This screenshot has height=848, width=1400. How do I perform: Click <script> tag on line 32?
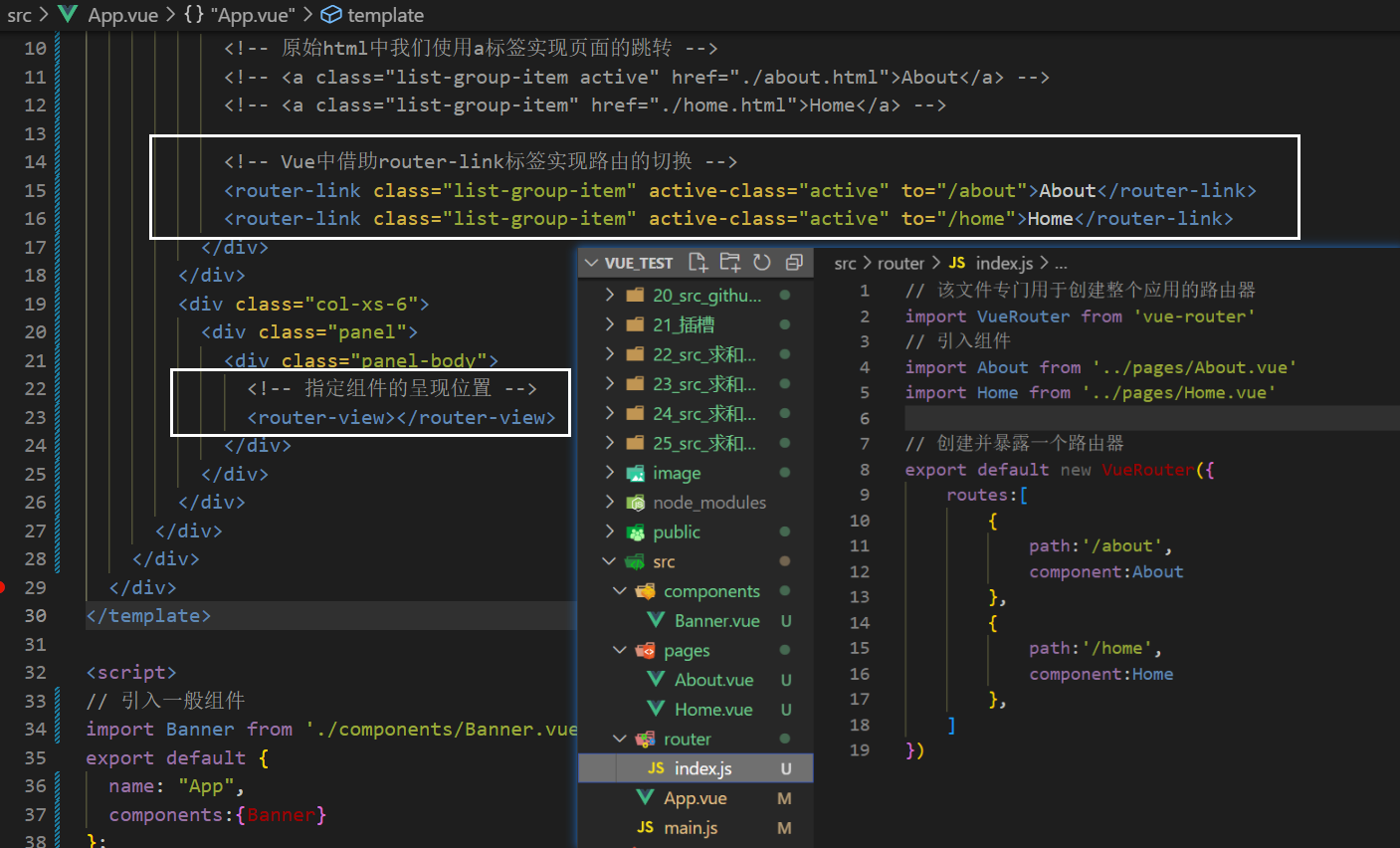click(131, 672)
